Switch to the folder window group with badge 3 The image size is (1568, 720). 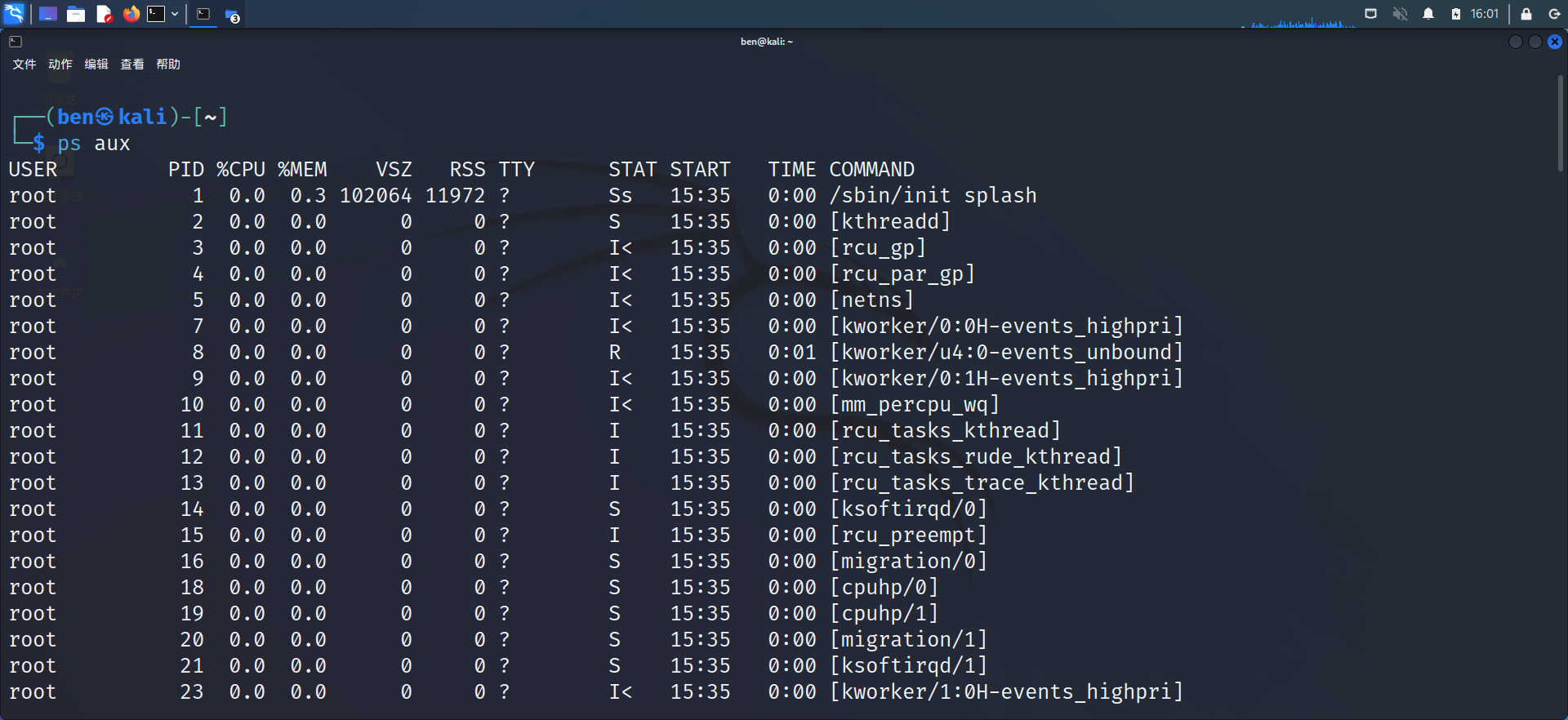[232, 15]
